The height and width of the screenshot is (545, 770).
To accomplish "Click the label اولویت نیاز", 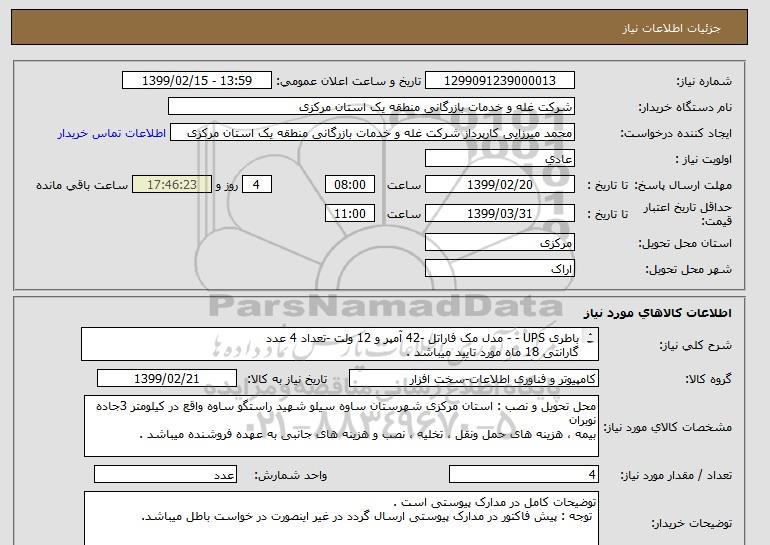I will 704,160.
